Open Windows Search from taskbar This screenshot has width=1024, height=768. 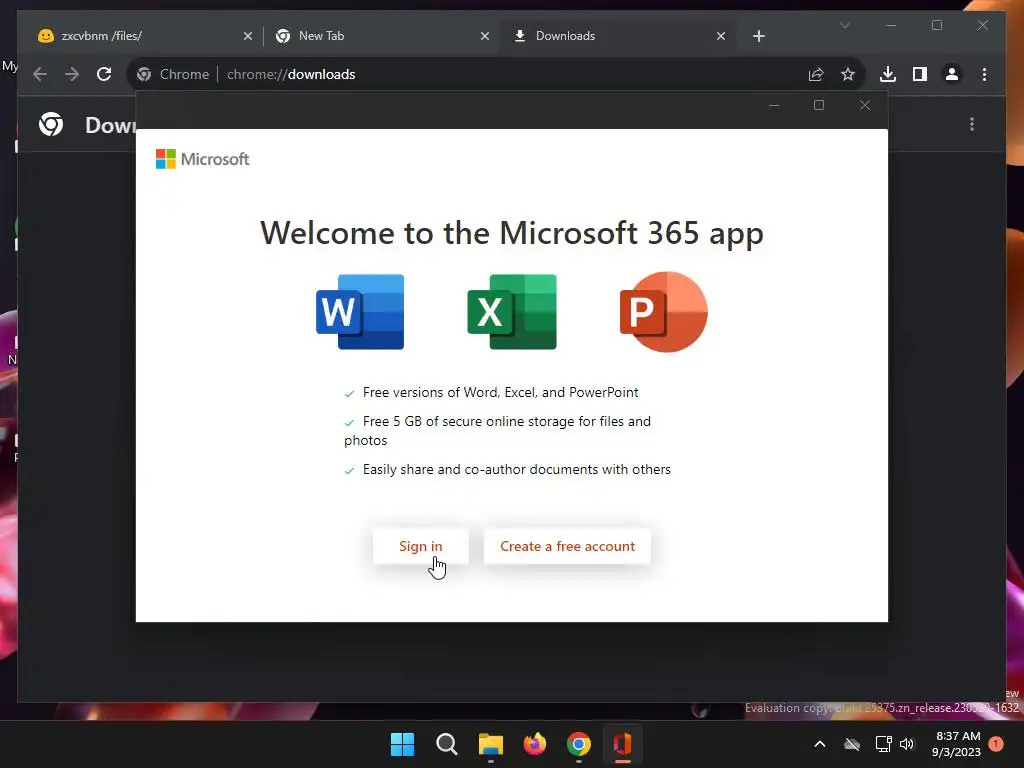coord(447,744)
